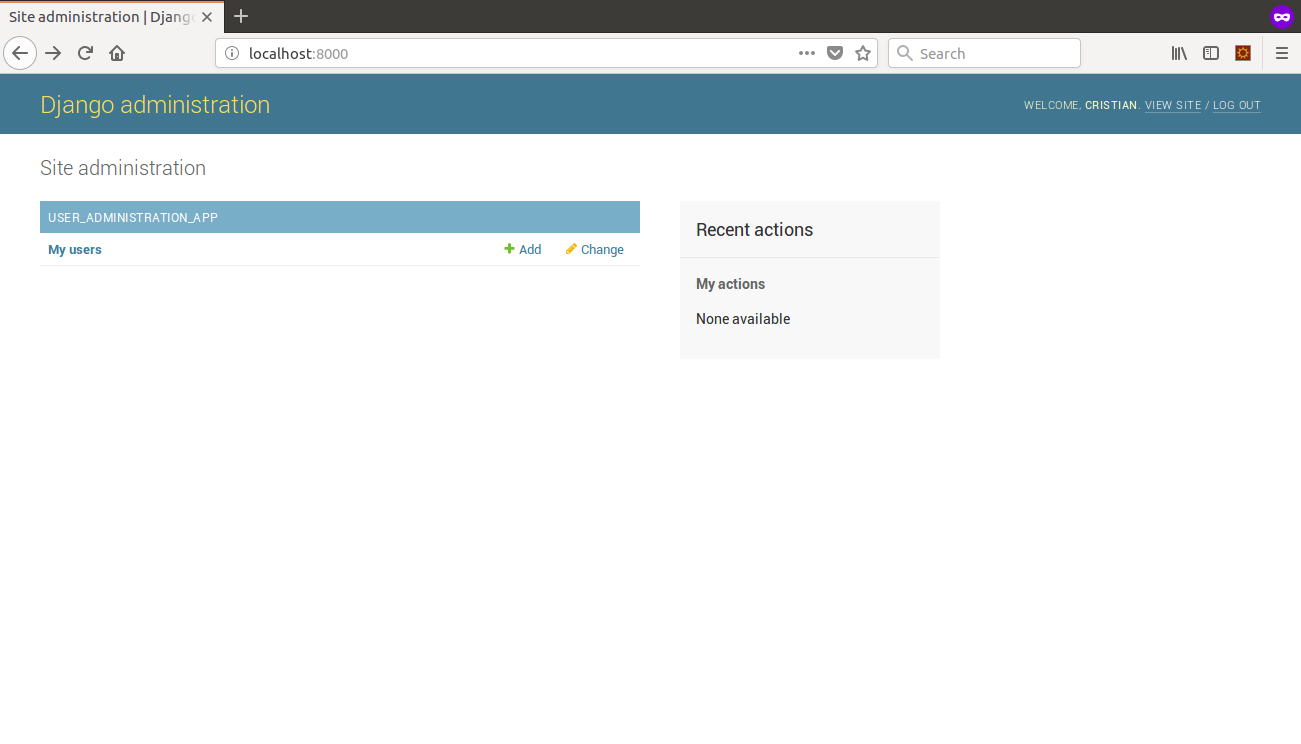Viewport: 1301px width, 744px height.
Task: Open the browser home page
Action: (117, 53)
